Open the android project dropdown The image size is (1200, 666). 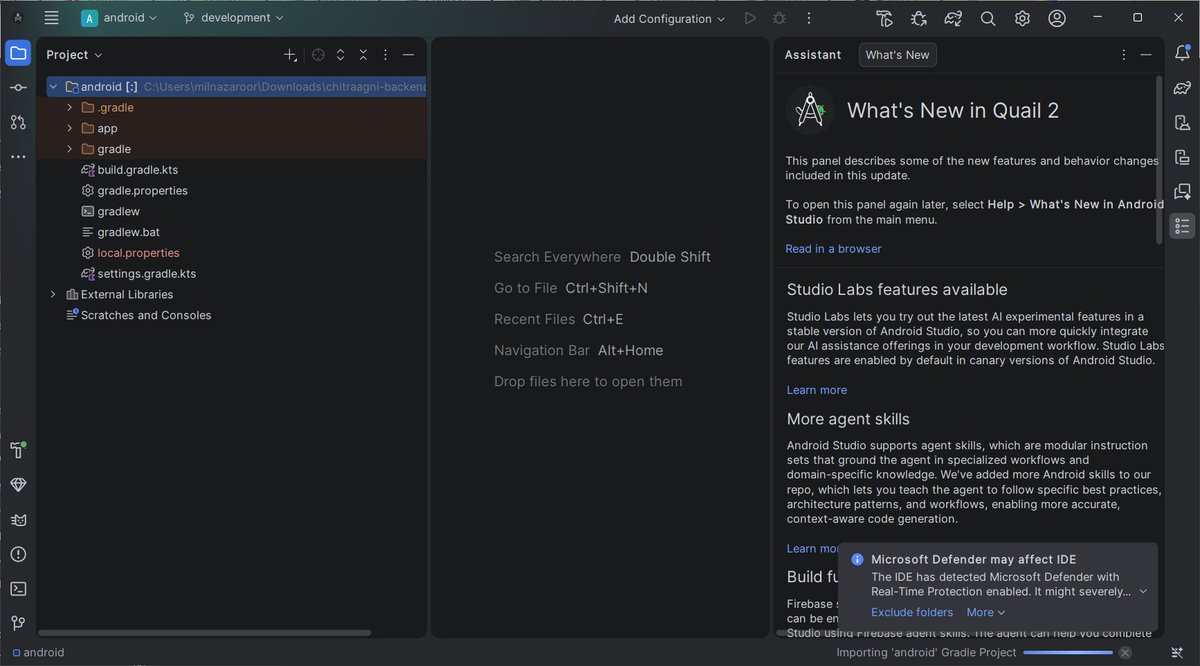tap(120, 18)
